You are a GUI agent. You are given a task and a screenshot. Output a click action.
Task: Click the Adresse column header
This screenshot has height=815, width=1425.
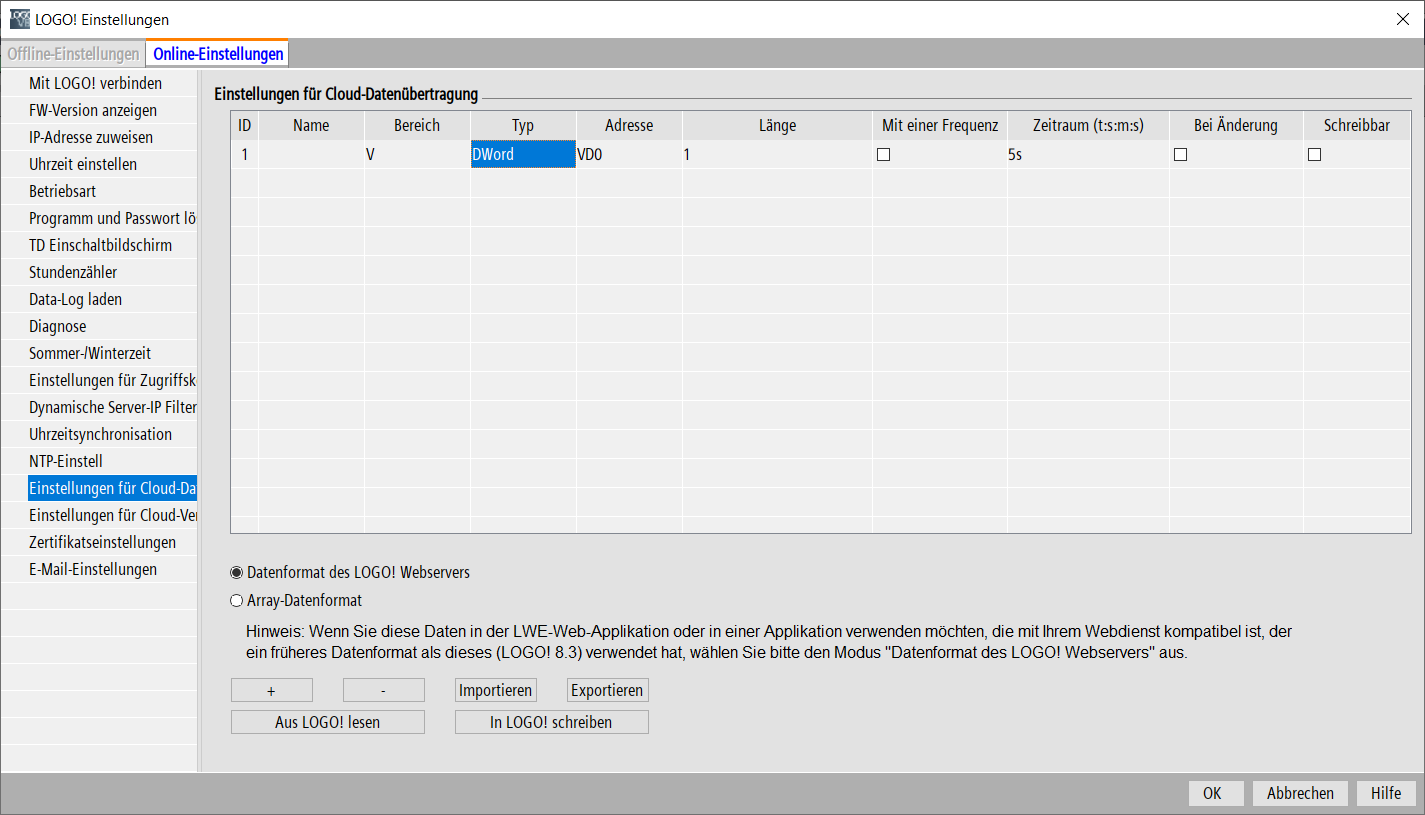[x=629, y=125]
